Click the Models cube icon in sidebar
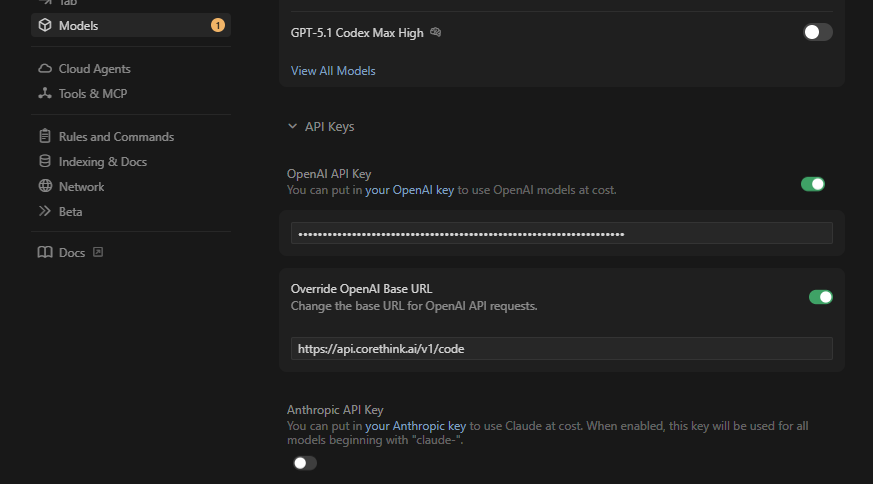This screenshot has width=873, height=484. point(45,25)
